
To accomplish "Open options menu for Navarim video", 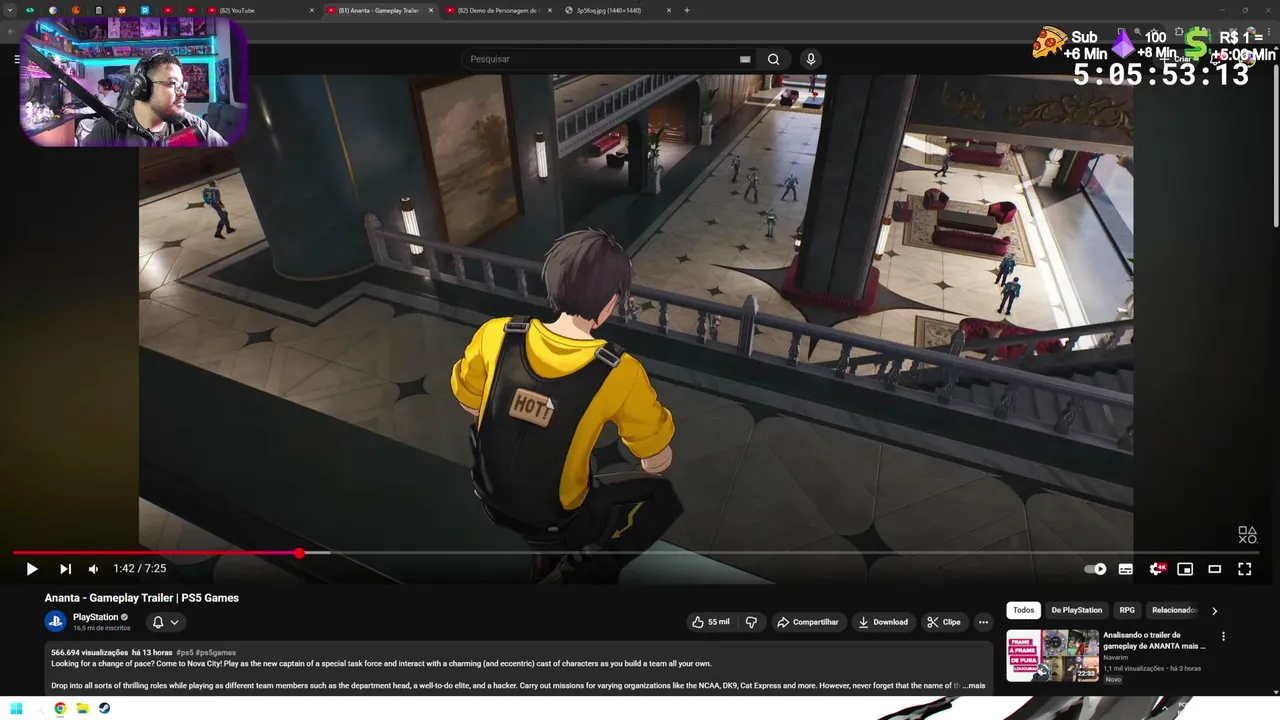I will tap(1223, 636).
